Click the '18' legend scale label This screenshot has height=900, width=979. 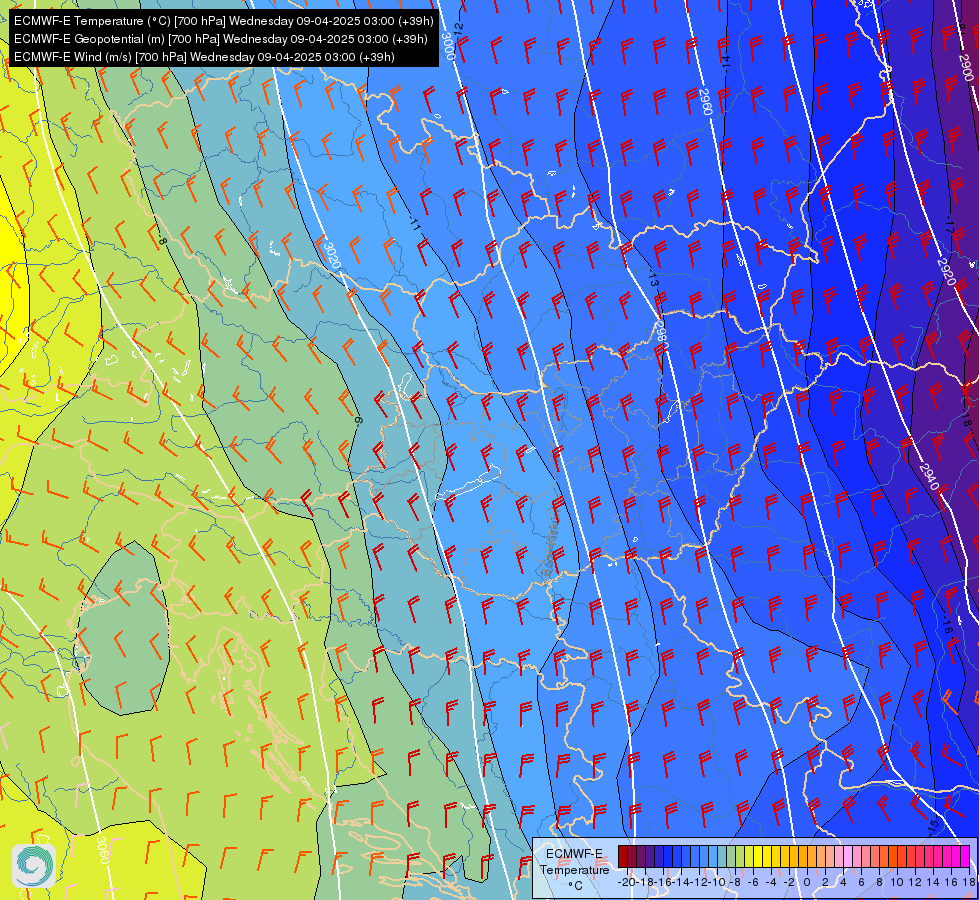click(x=968, y=882)
